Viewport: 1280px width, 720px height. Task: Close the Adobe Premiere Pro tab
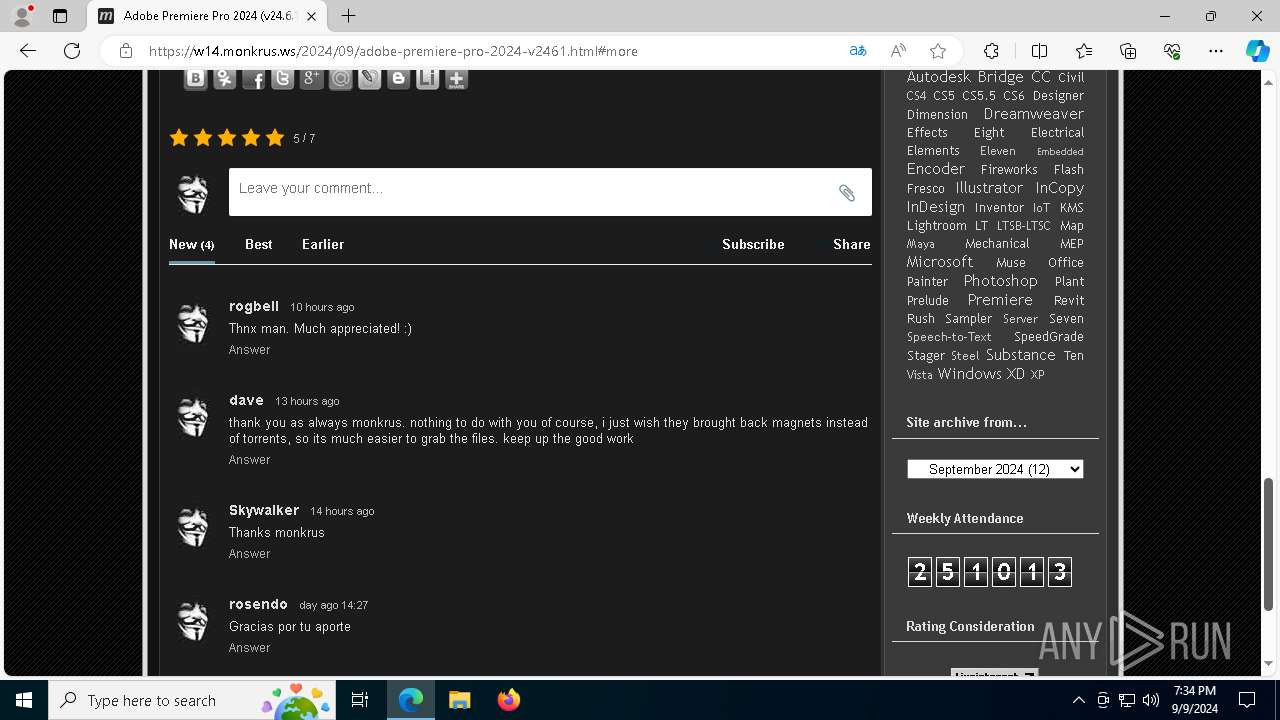pyautogui.click(x=313, y=16)
